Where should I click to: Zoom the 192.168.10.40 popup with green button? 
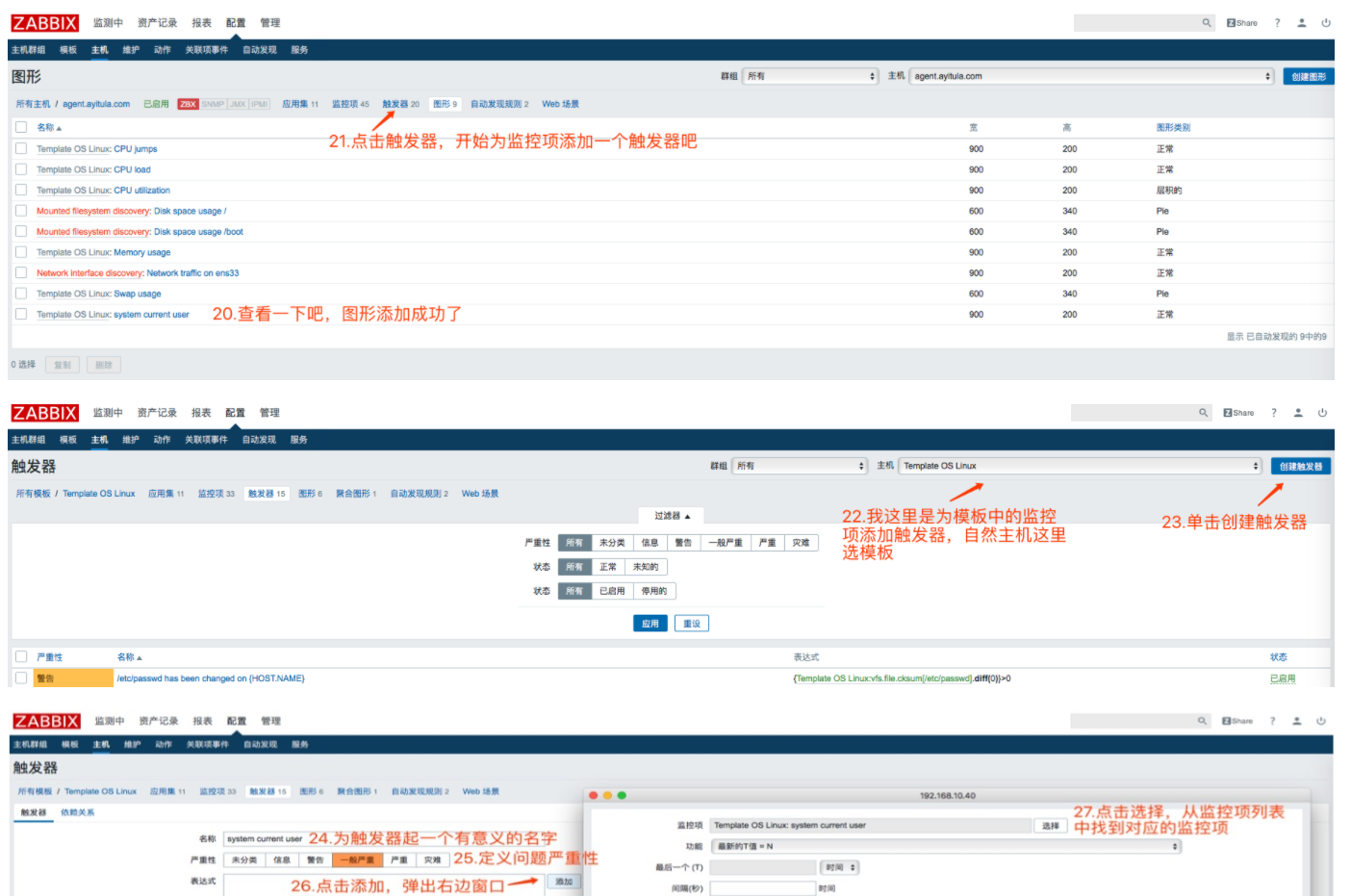[x=622, y=795]
